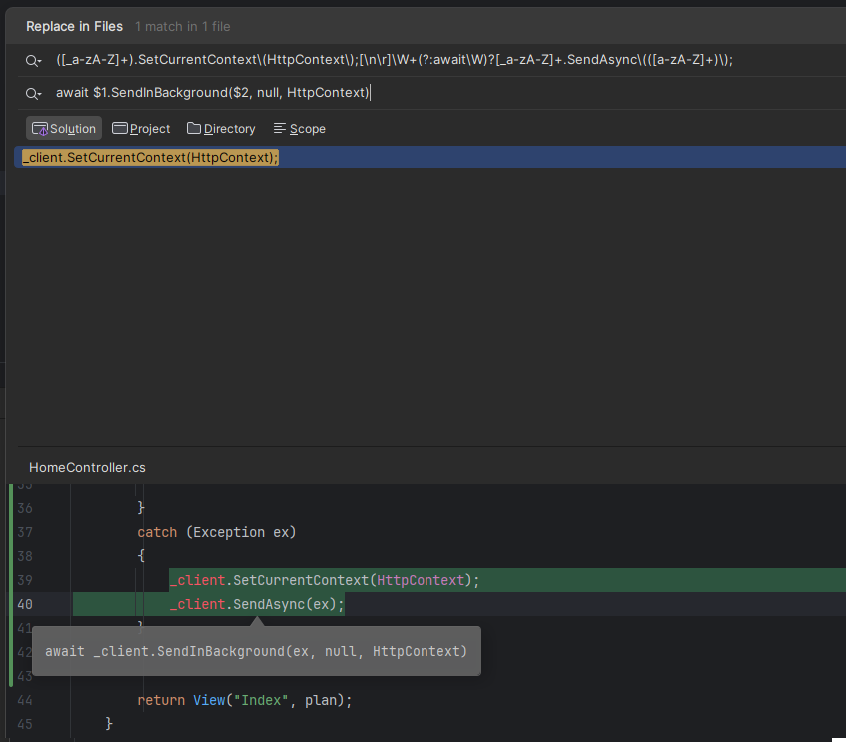The image size is (847, 742).
Task: Click the Project window icon
Action: coord(119,128)
